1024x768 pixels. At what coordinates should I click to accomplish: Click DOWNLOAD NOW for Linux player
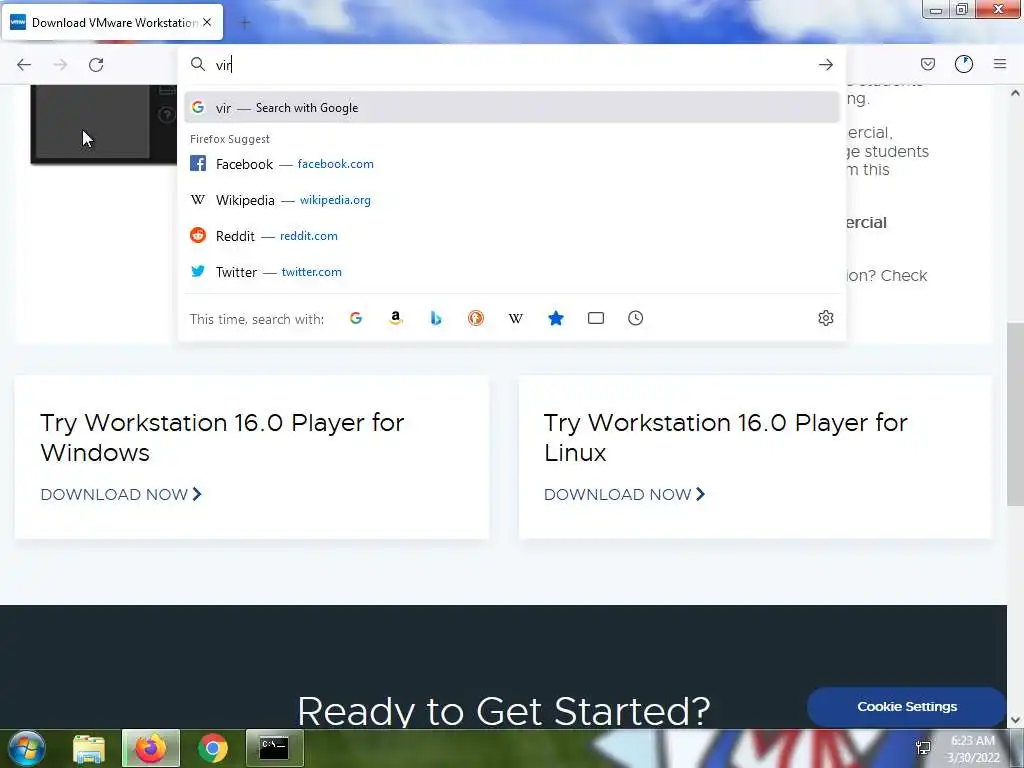(x=624, y=494)
